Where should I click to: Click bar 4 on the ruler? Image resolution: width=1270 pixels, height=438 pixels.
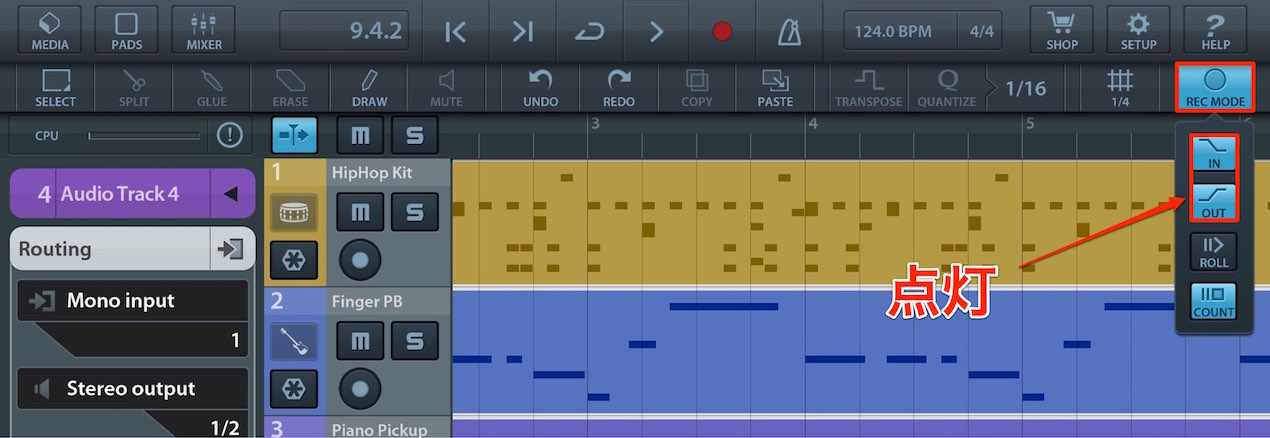click(813, 124)
